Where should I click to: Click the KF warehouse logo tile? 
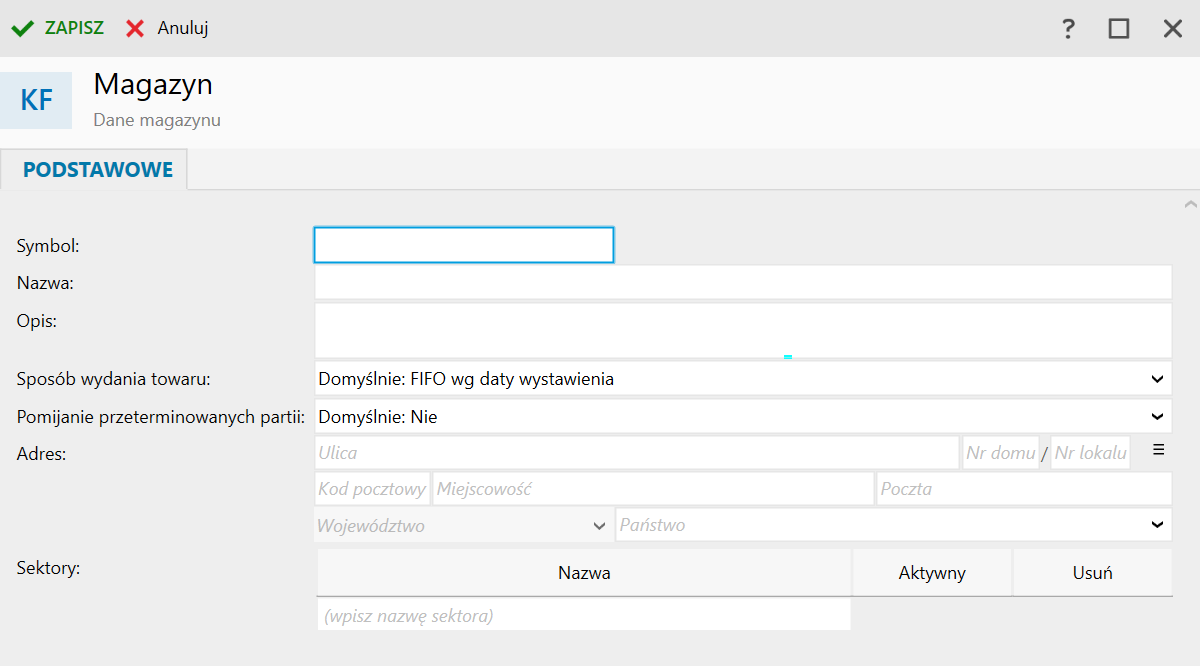pyautogui.click(x=36, y=100)
